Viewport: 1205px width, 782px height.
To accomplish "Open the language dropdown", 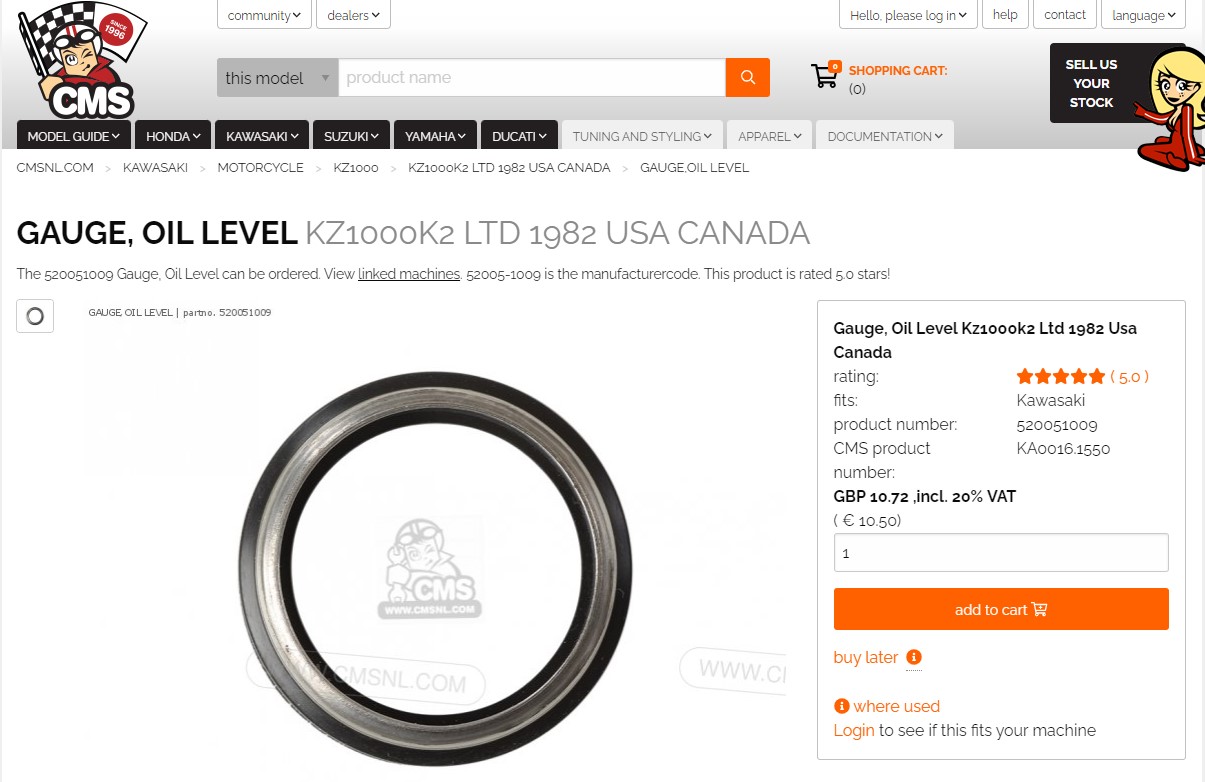I will [x=1144, y=15].
